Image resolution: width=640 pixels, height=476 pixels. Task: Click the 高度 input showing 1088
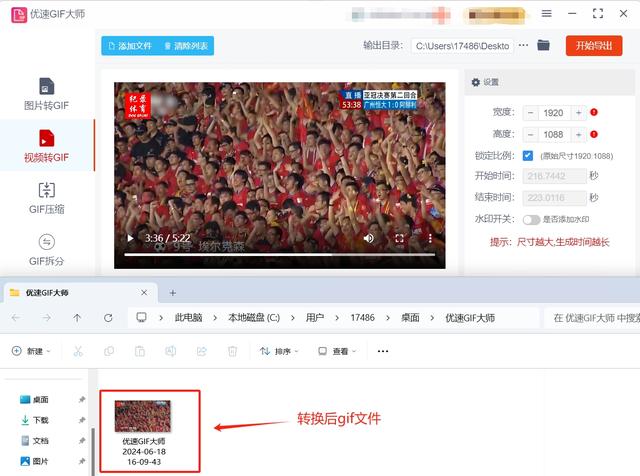click(x=554, y=134)
